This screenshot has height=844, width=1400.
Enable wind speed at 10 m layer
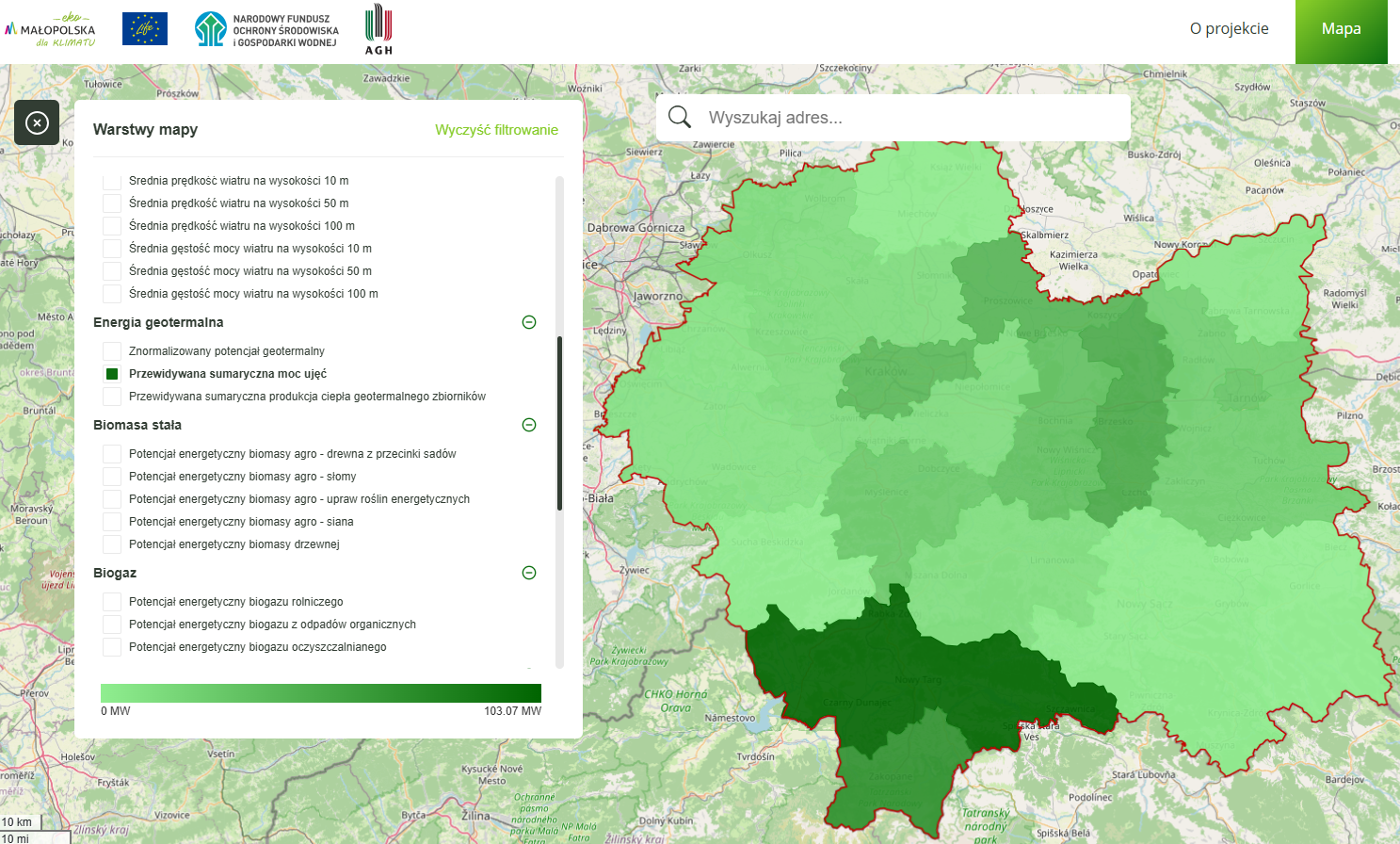[112, 181]
